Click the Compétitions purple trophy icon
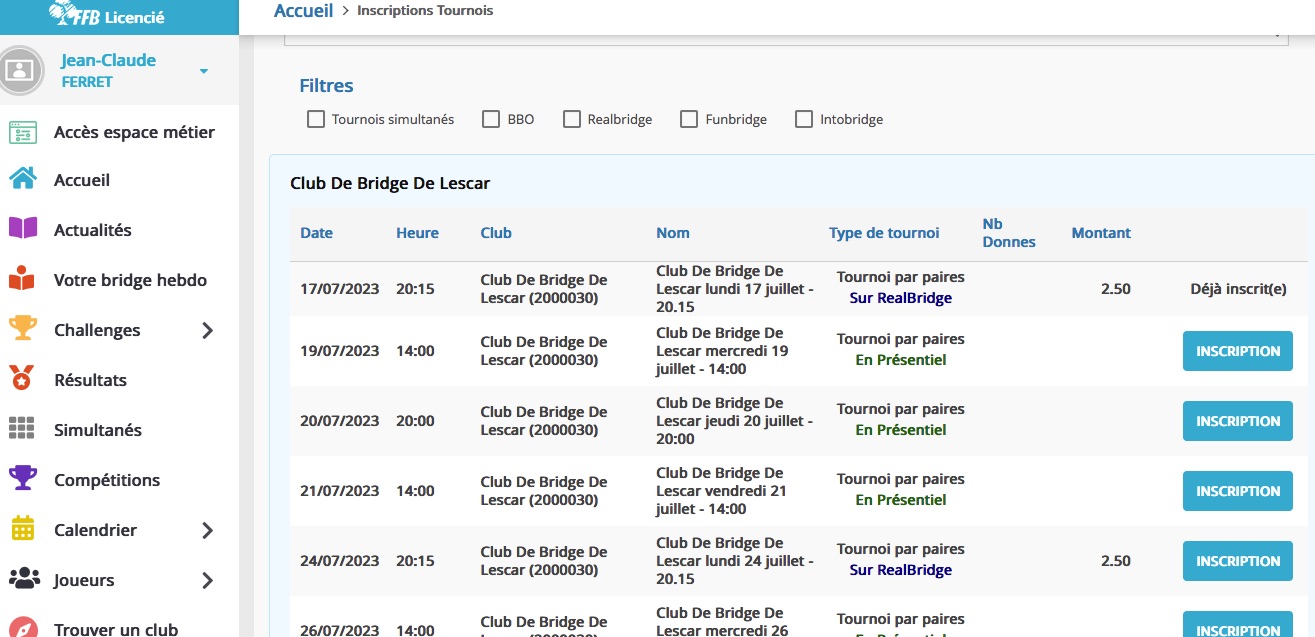The width and height of the screenshot is (1315, 637). tap(22, 479)
